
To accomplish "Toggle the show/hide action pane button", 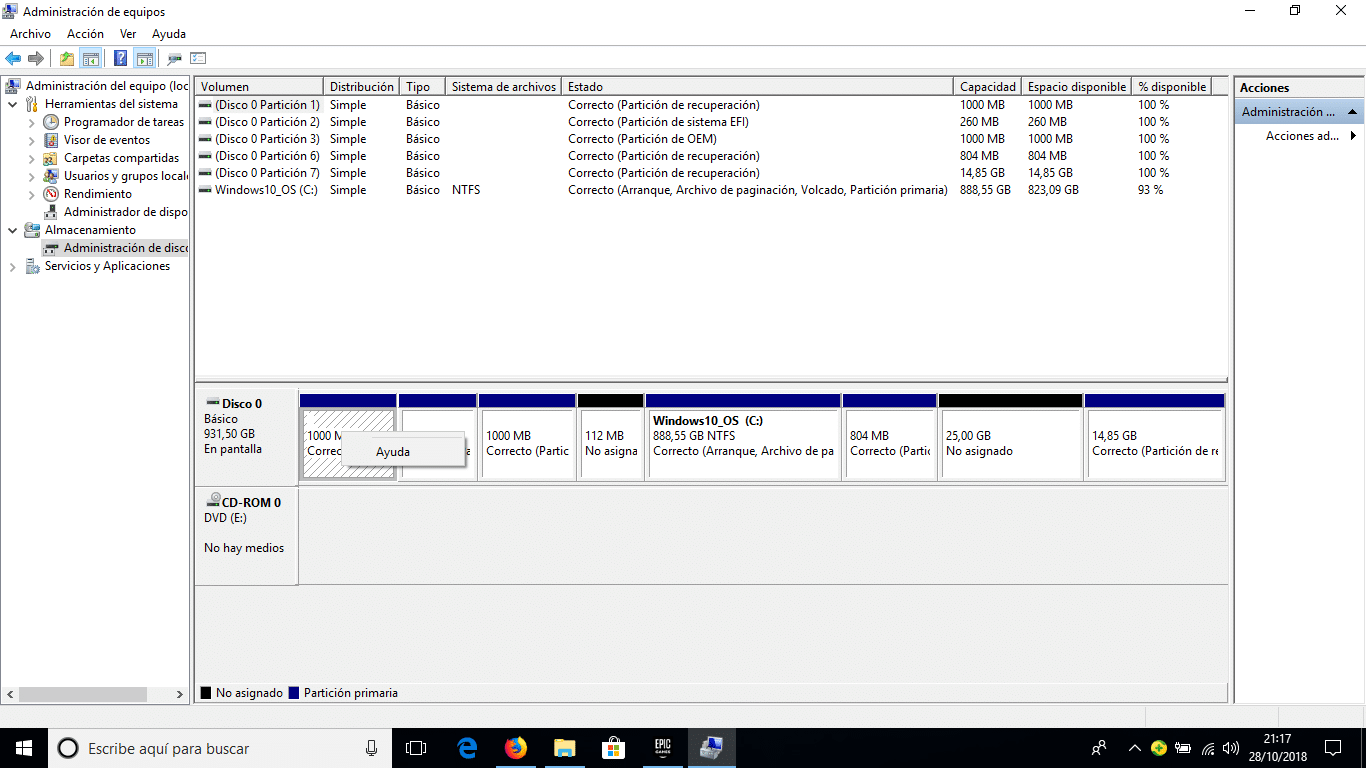I will click(144, 58).
